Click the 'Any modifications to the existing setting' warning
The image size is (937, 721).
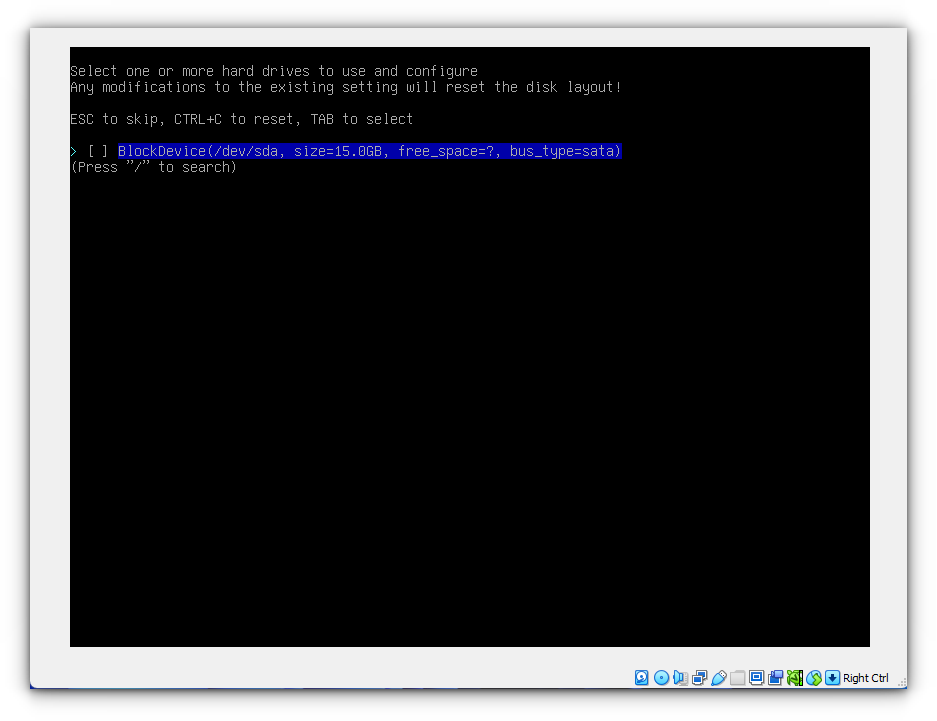[x=346, y=87]
